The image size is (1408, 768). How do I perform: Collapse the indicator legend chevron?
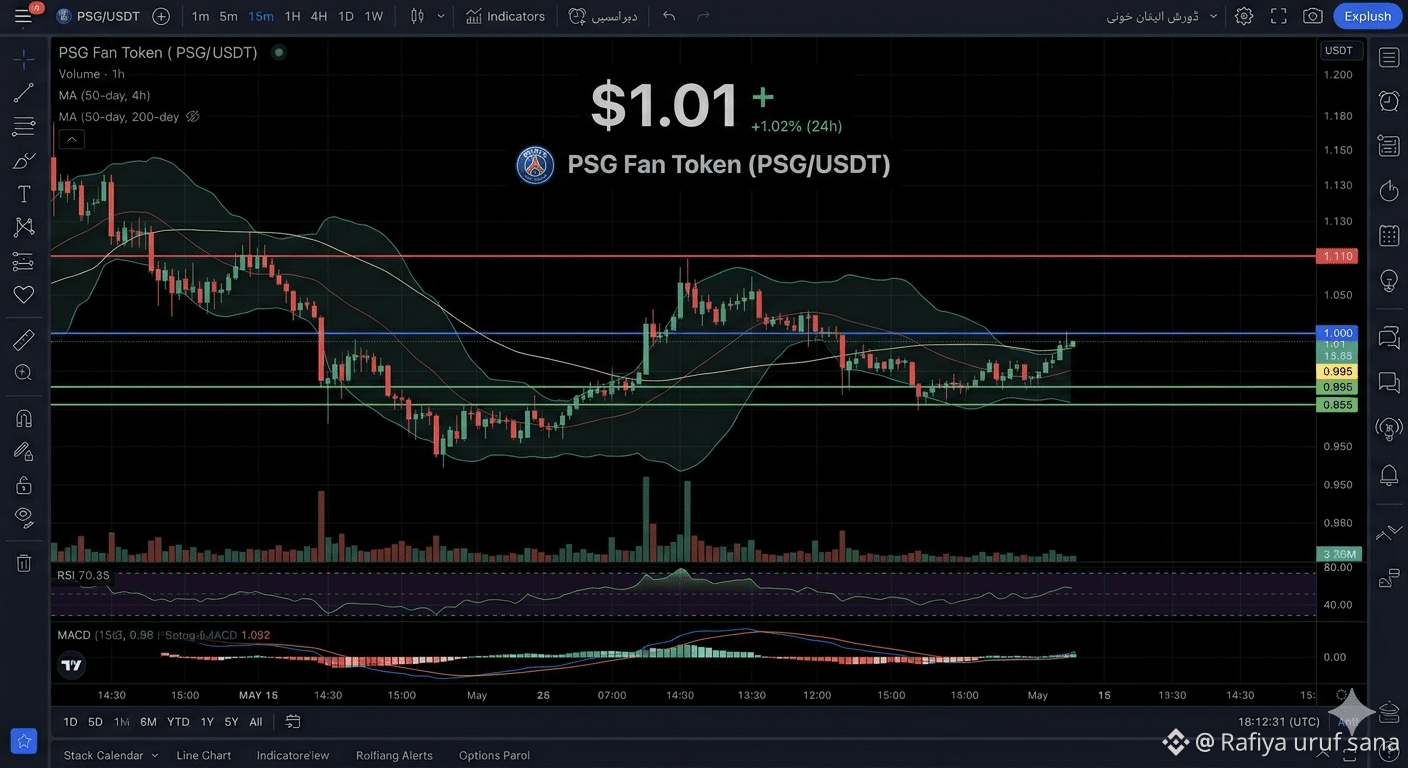coord(70,140)
